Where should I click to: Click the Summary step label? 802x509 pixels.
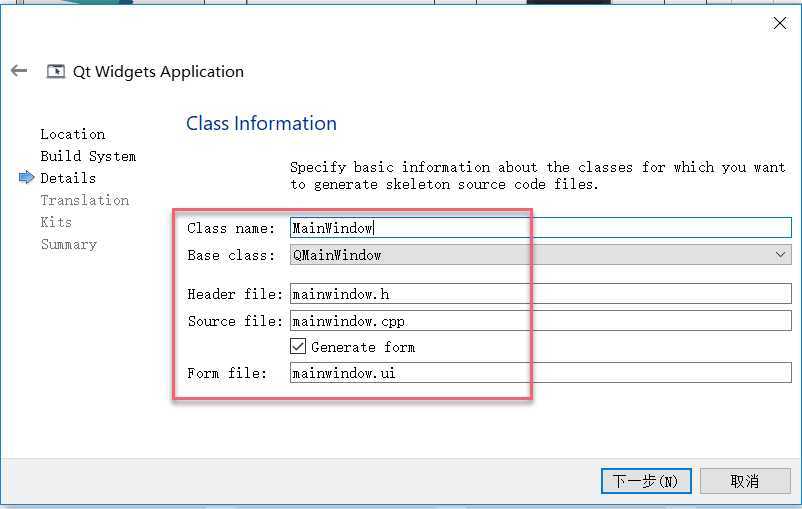click(69, 245)
